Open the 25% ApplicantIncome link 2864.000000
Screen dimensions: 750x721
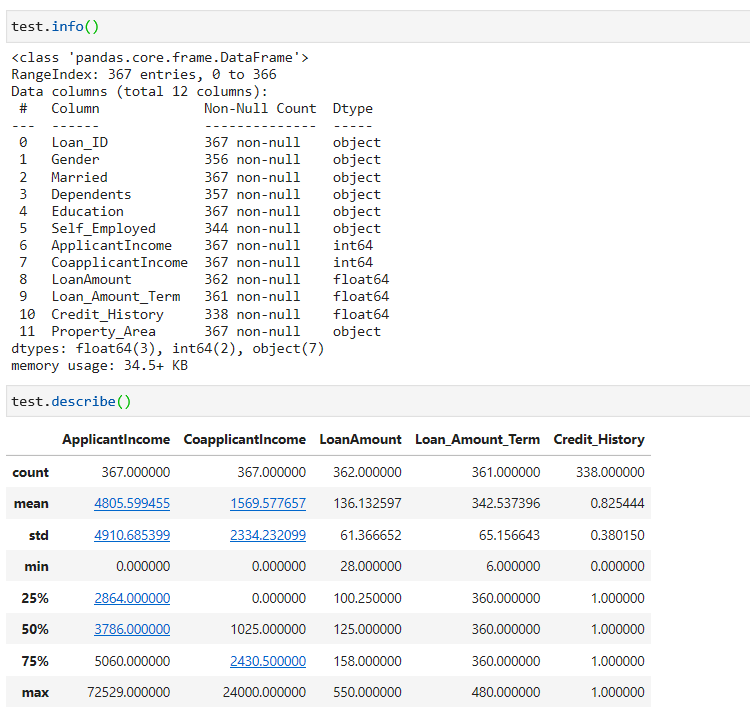tap(132, 598)
